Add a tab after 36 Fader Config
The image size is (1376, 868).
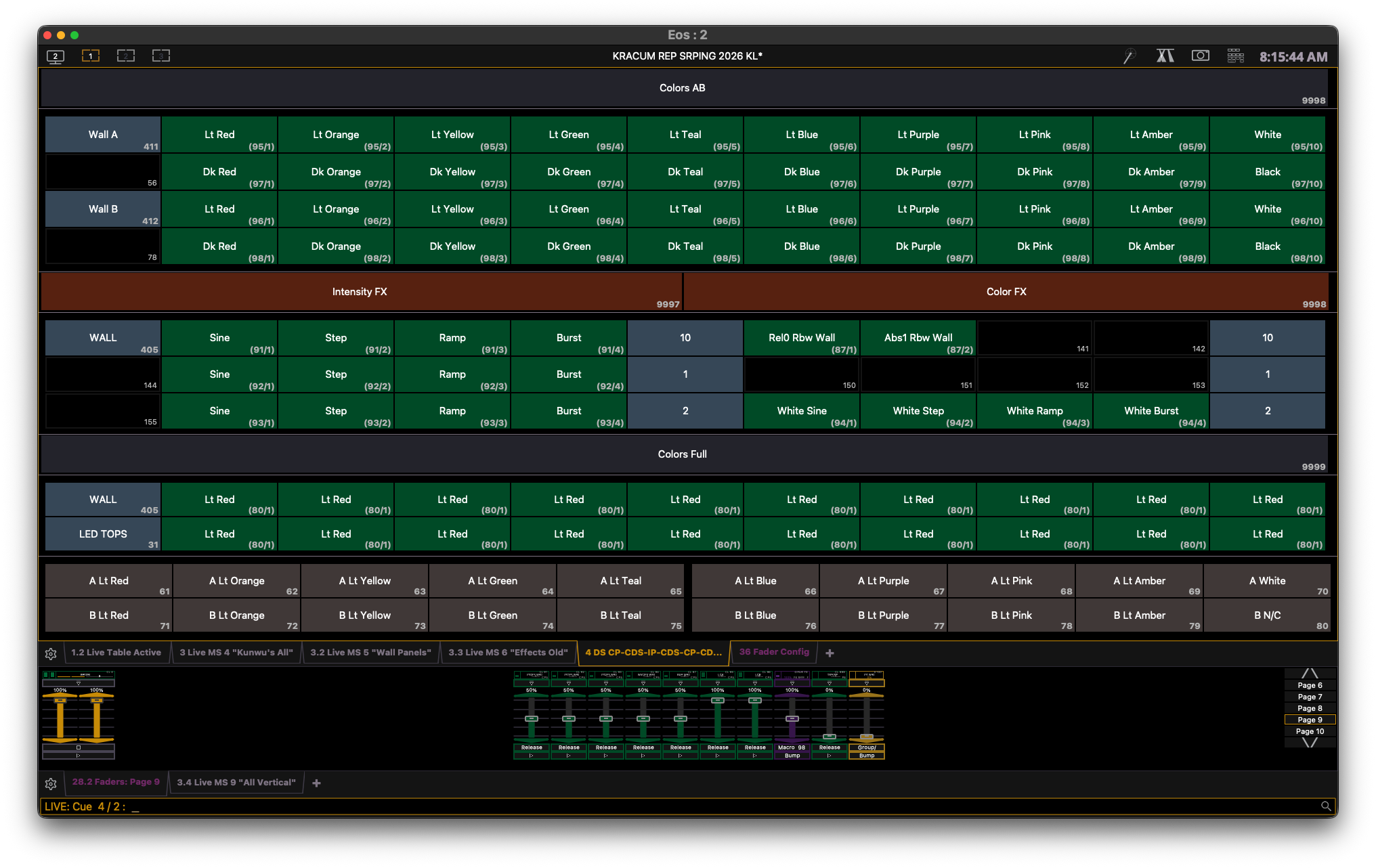pyautogui.click(x=830, y=653)
